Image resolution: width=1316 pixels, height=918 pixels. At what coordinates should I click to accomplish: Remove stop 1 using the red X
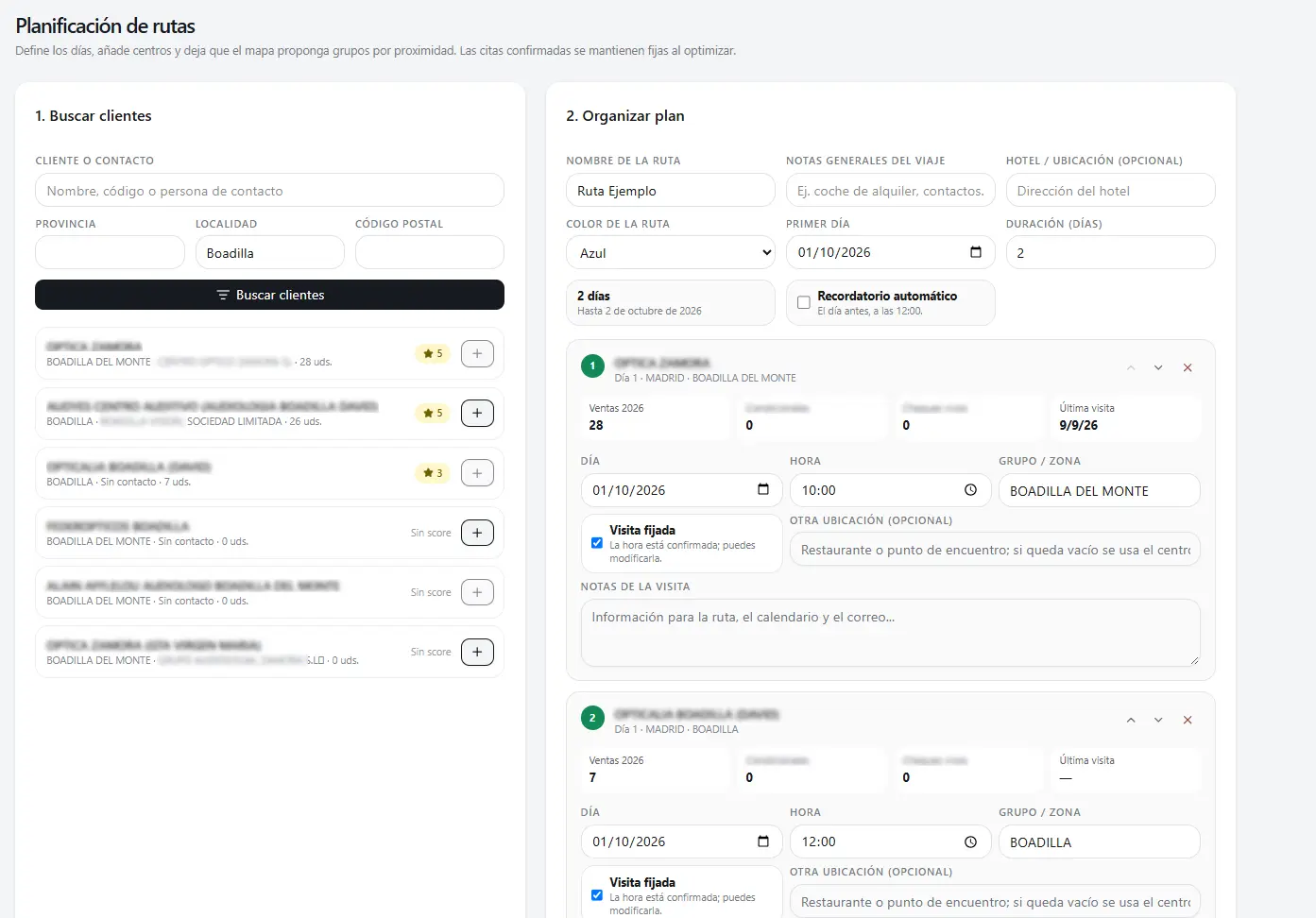pos(1188,367)
